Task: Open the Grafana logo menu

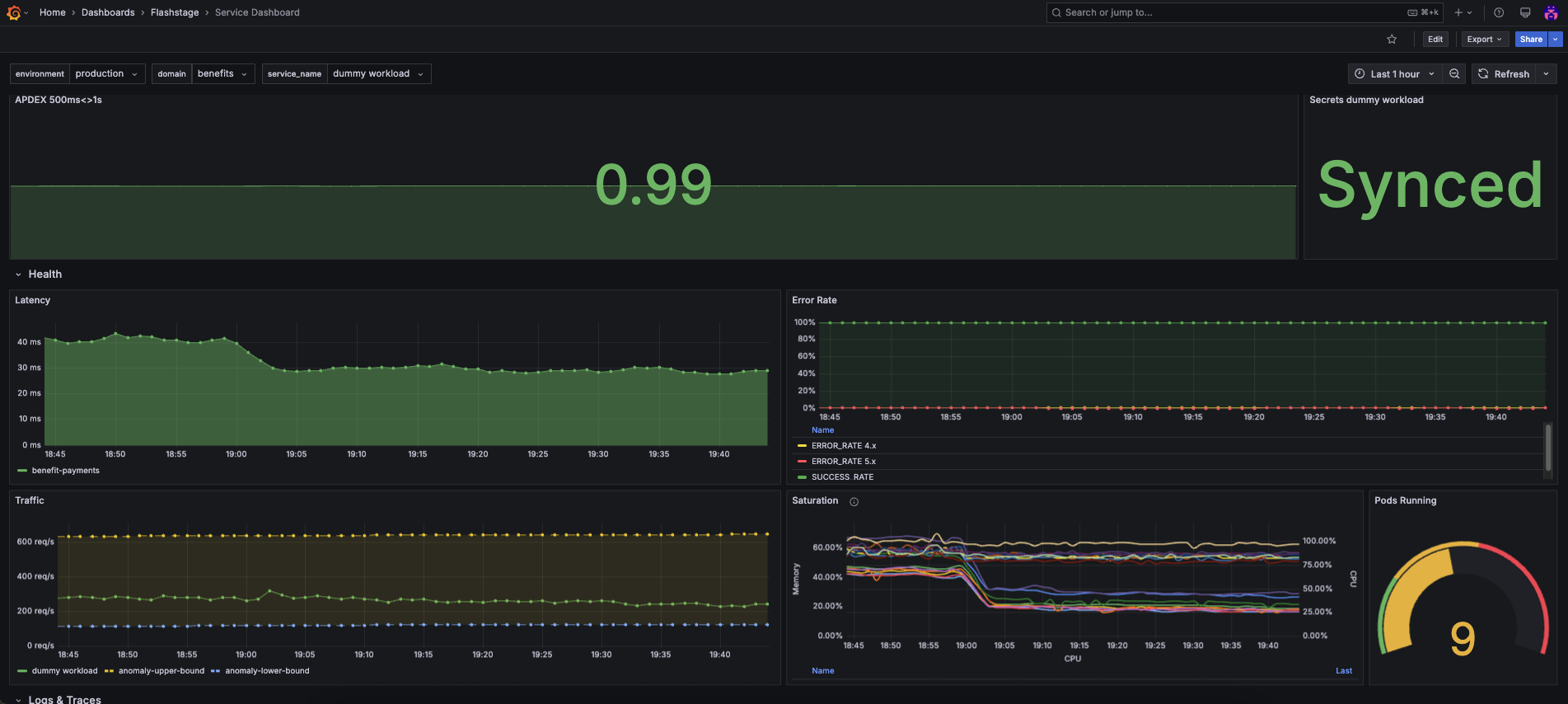Action: pos(14,12)
